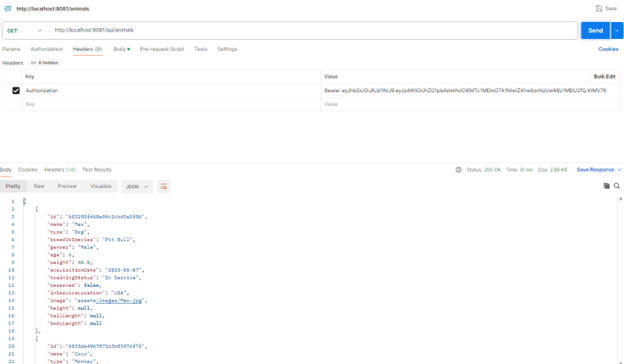The width and height of the screenshot is (624, 364).
Task: Click the network globe icon near Status
Action: [x=458, y=170]
